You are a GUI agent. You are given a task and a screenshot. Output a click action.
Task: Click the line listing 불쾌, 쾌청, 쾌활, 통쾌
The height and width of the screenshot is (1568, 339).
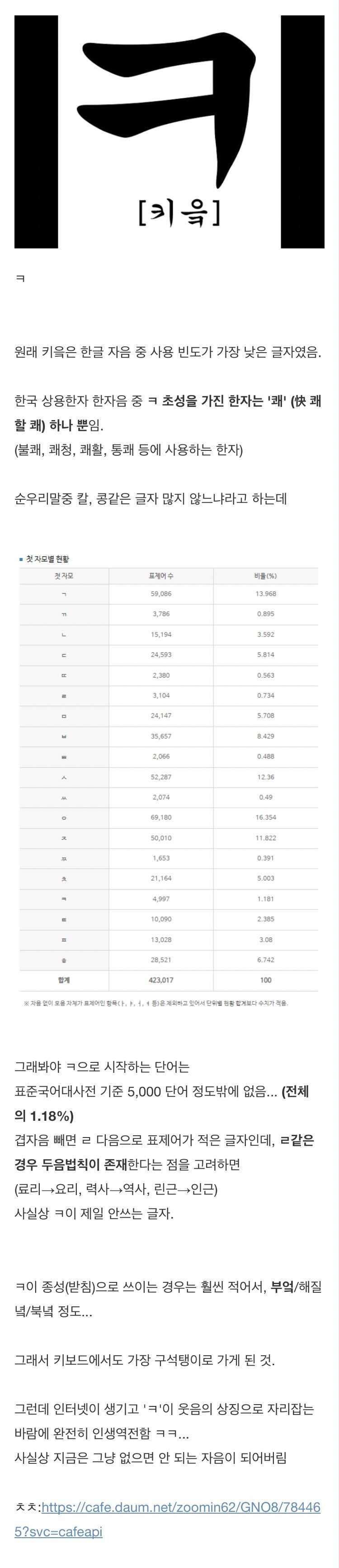pyautogui.click(x=128, y=450)
